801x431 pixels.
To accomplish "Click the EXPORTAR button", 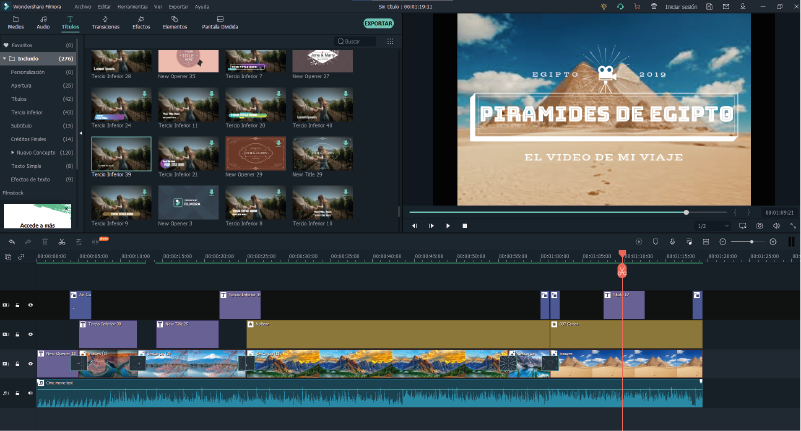I will tap(379, 23).
